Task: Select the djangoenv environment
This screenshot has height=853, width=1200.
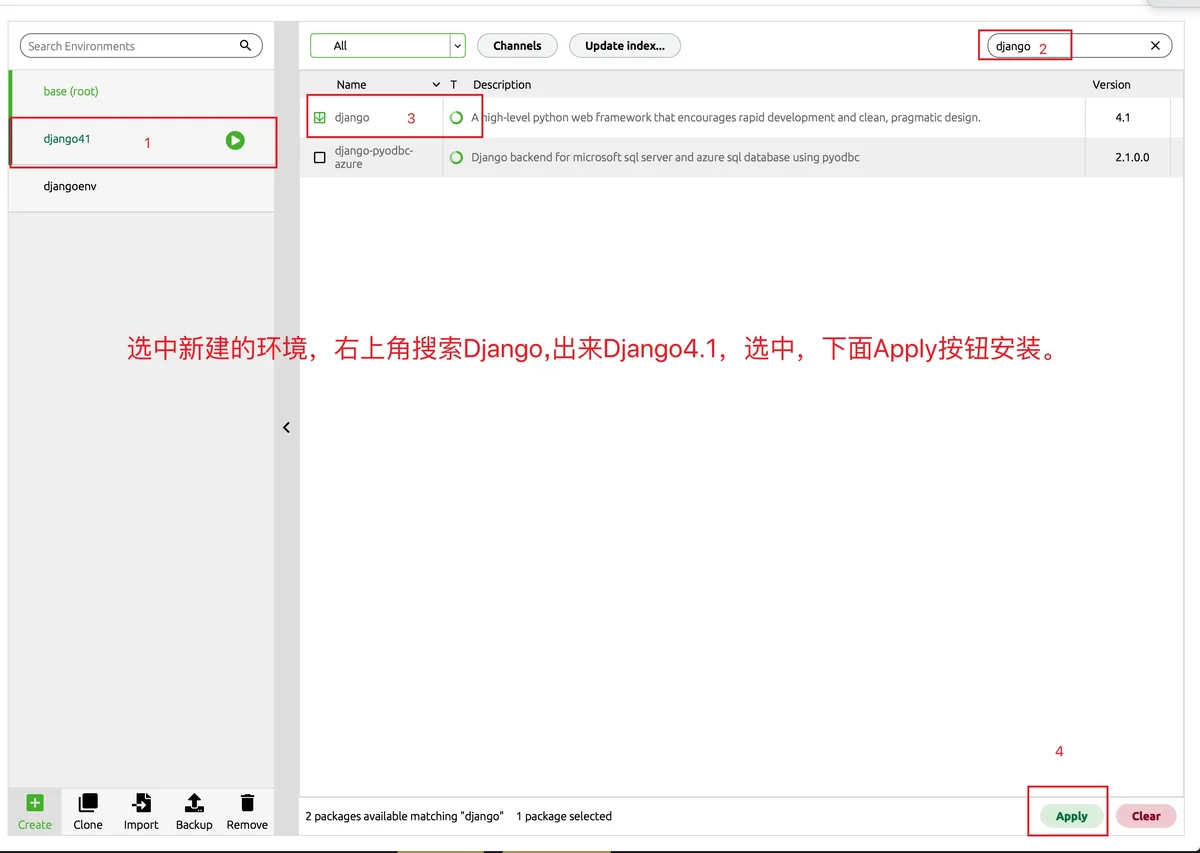Action: point(141,187)
